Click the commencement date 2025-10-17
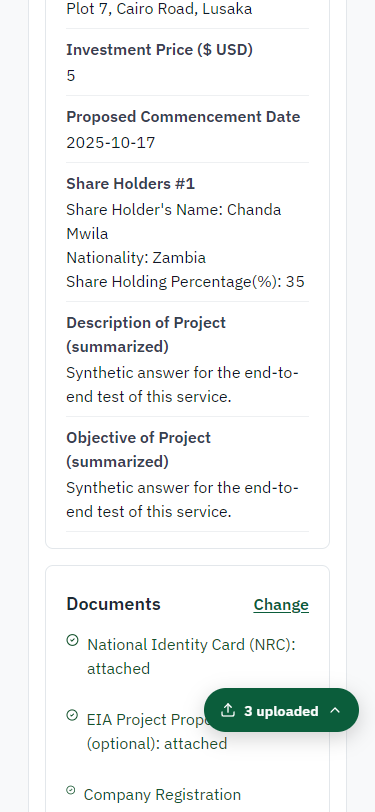Screen dimensions: 375x812 click(111, 142)
